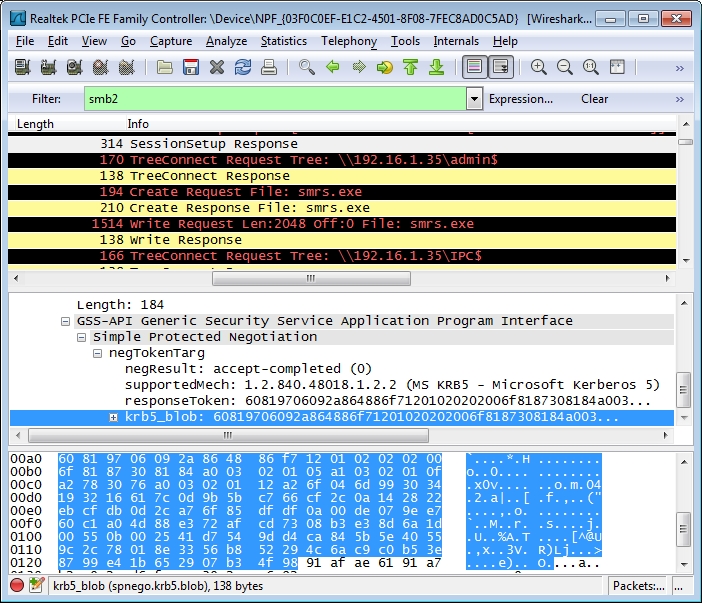Screen dimensions: 702x603
Task: Find a packet magnifier icon
Action: [x=307, y=67]
